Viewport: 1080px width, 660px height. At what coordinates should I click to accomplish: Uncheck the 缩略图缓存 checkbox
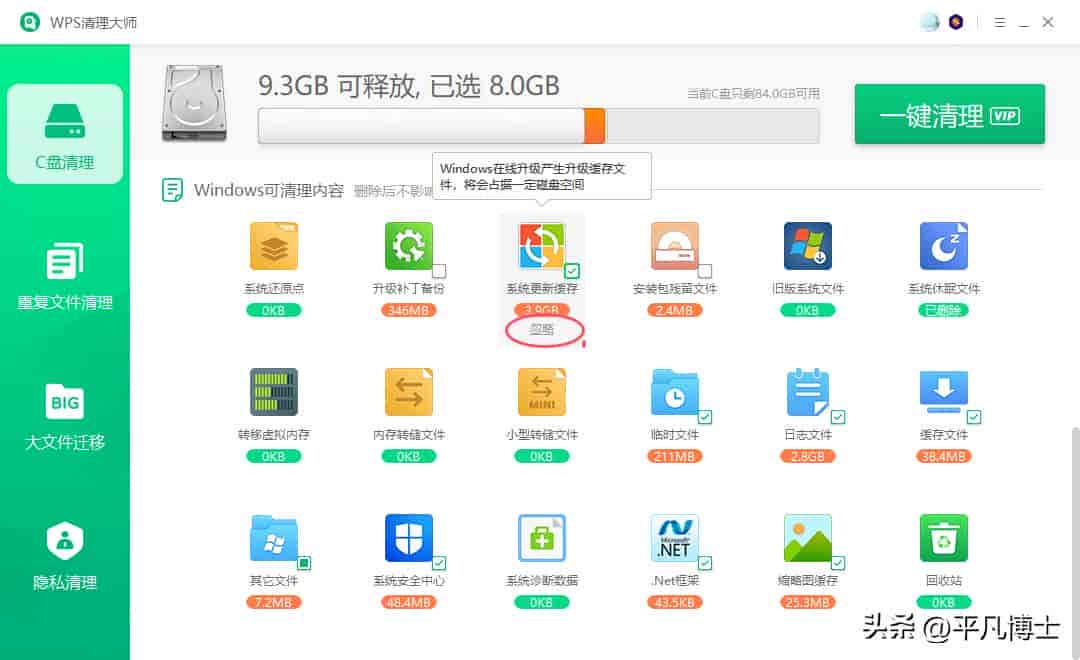point(838,563)
